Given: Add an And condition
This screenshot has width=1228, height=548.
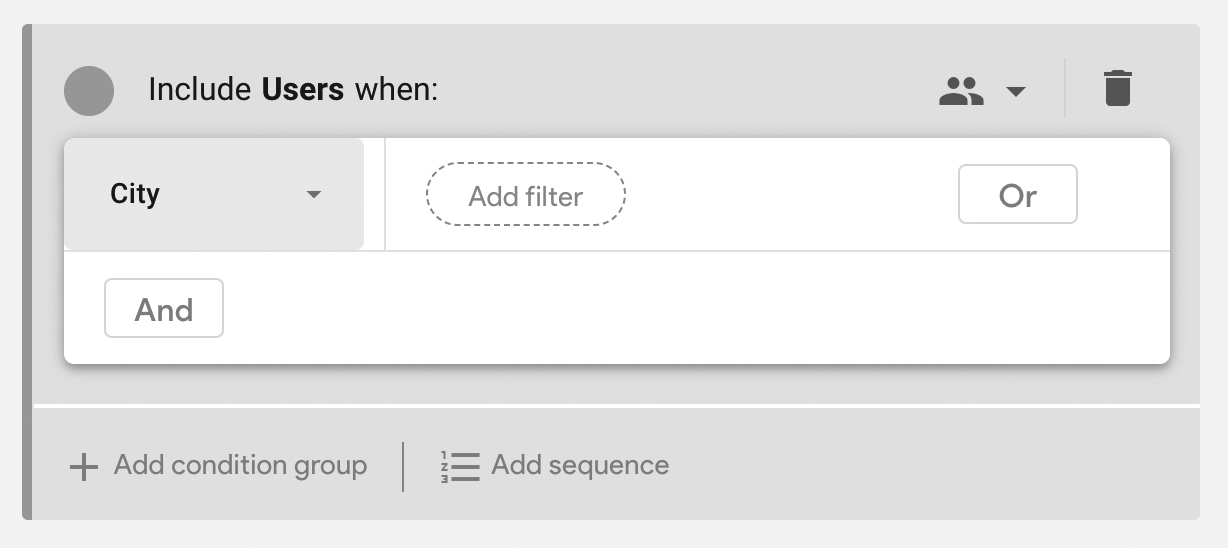Looking at the screenshot, I should pos(164,308).
